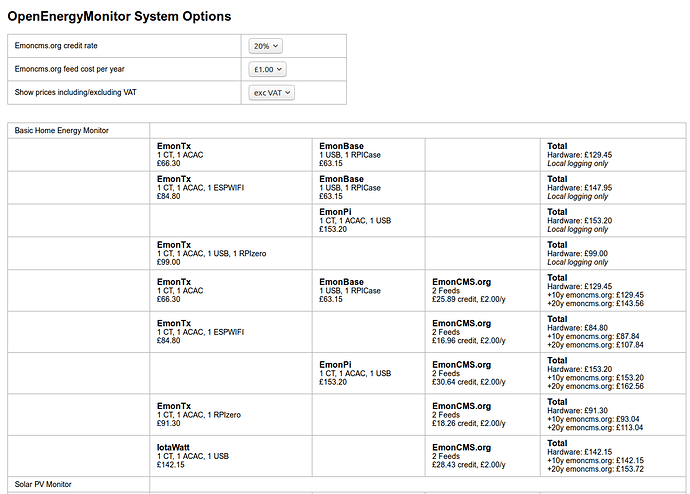The image size is (690, 494).
Task: Click the EmonCMS.org cell with £30.64 credit
Action: [483, 373]
